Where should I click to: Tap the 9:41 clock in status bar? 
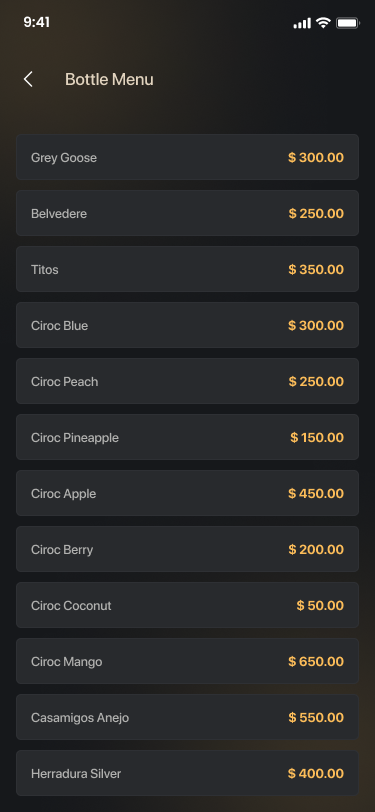click(36, 22)
